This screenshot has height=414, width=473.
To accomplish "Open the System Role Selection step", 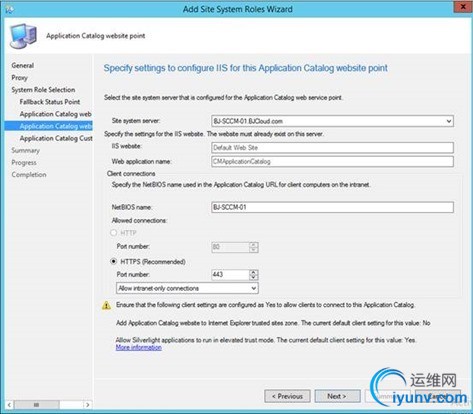I will click(43, 90).
